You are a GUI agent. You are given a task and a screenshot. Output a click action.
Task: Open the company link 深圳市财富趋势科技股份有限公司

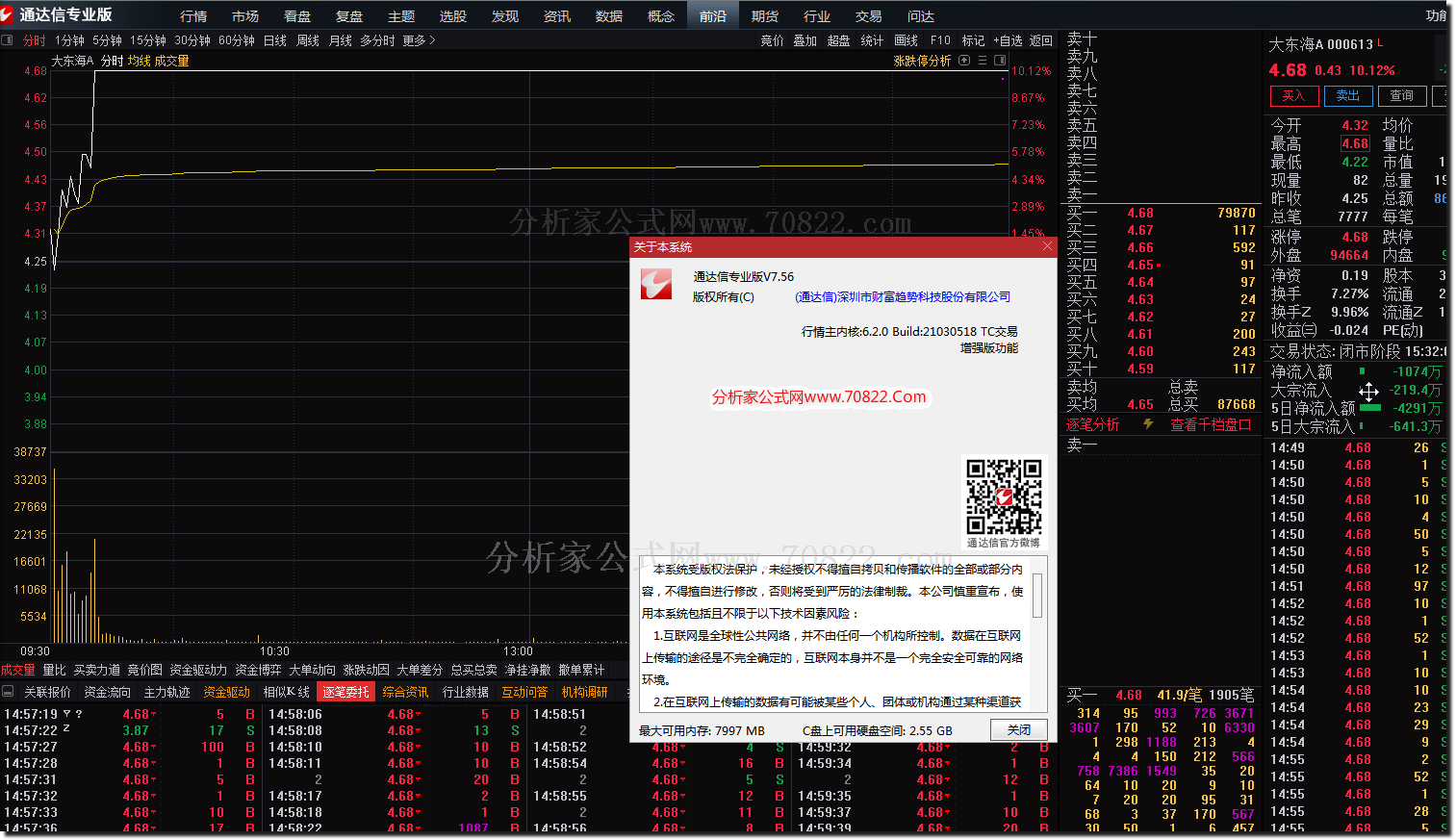[x=903, y=297]
